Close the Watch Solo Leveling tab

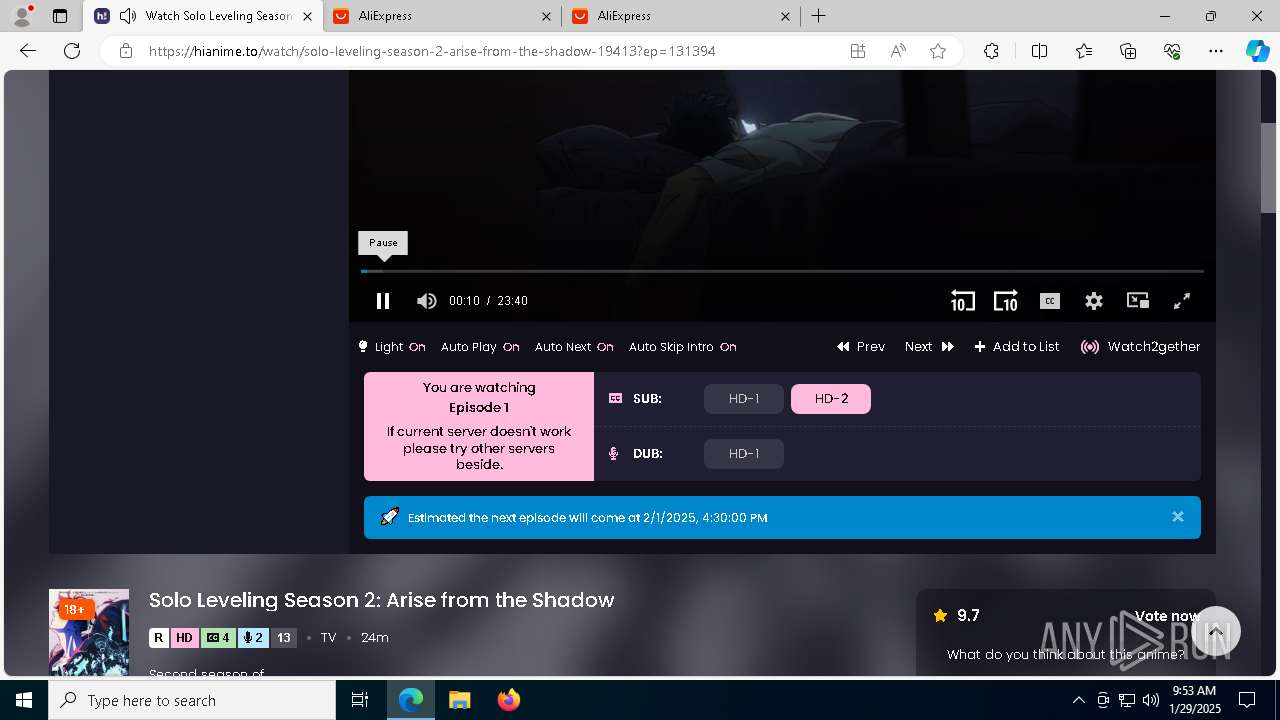(x=307, y=16)
